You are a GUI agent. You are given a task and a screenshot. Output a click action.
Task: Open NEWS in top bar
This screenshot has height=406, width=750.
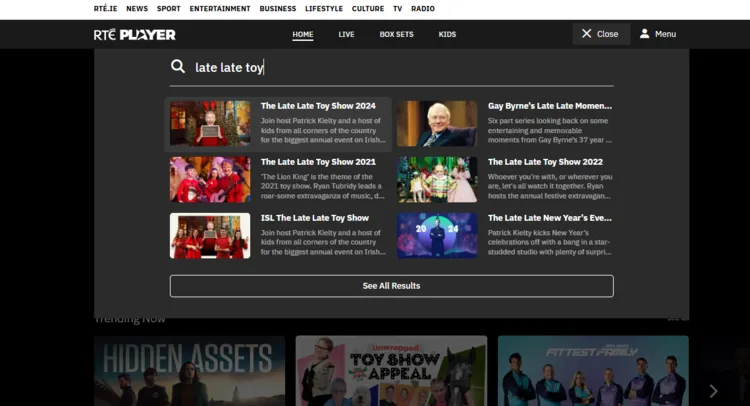pyautogui.click(x=137, y=9)
